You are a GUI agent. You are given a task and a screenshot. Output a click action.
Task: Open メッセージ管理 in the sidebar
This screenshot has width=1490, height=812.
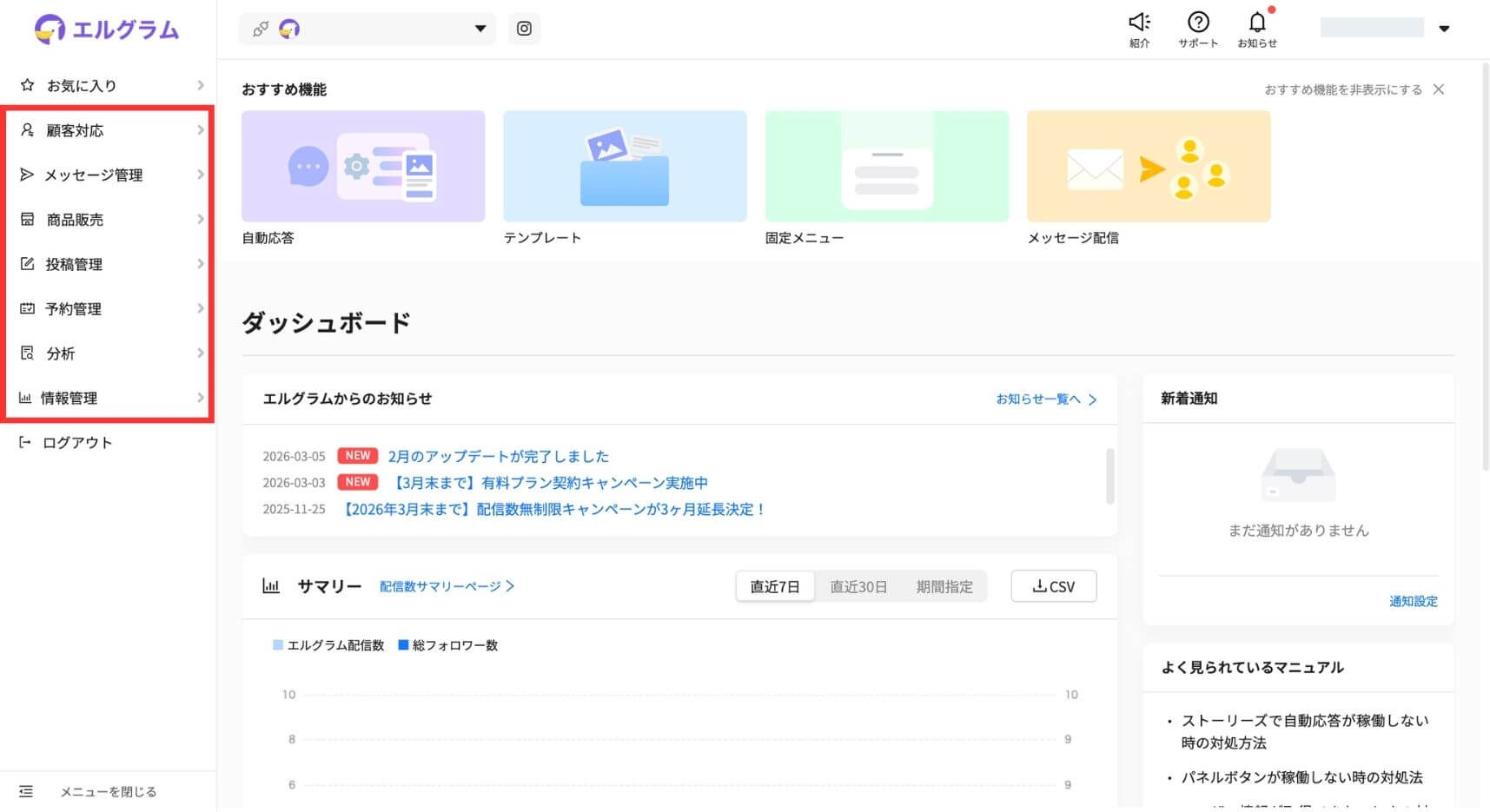coord(109,175)
